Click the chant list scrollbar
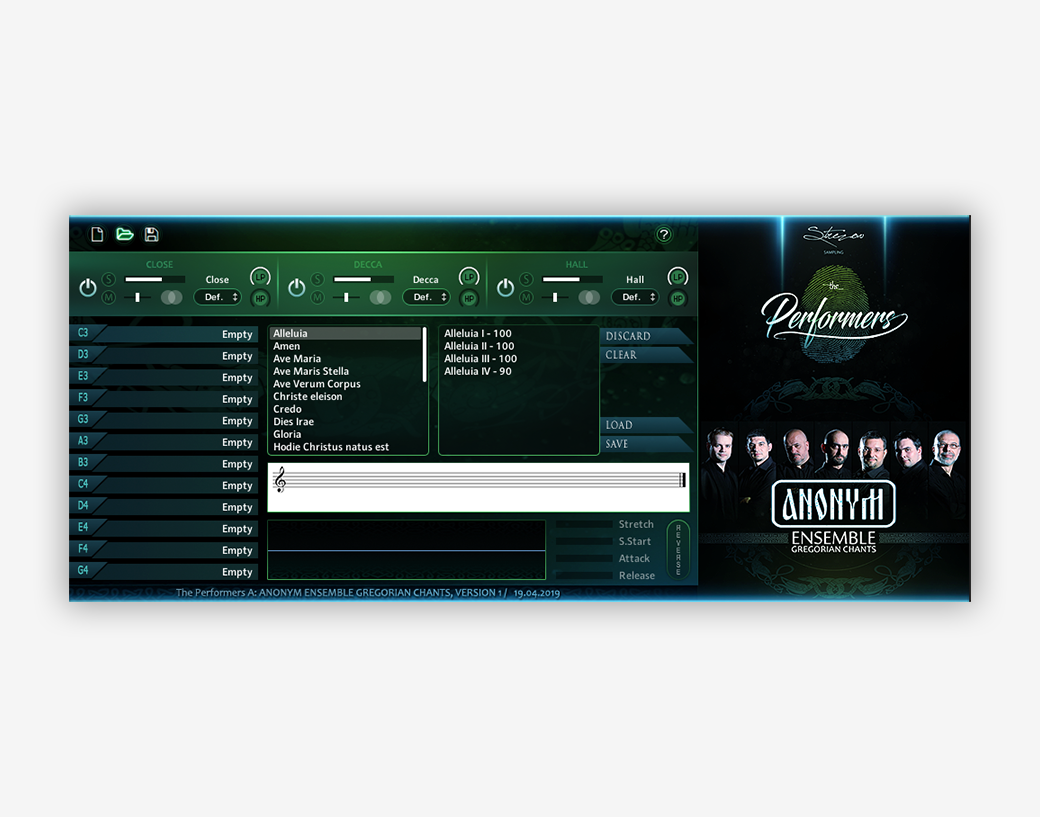This screenshot has height=817, width=1040. pyautogui.click(x=424, y=354)
